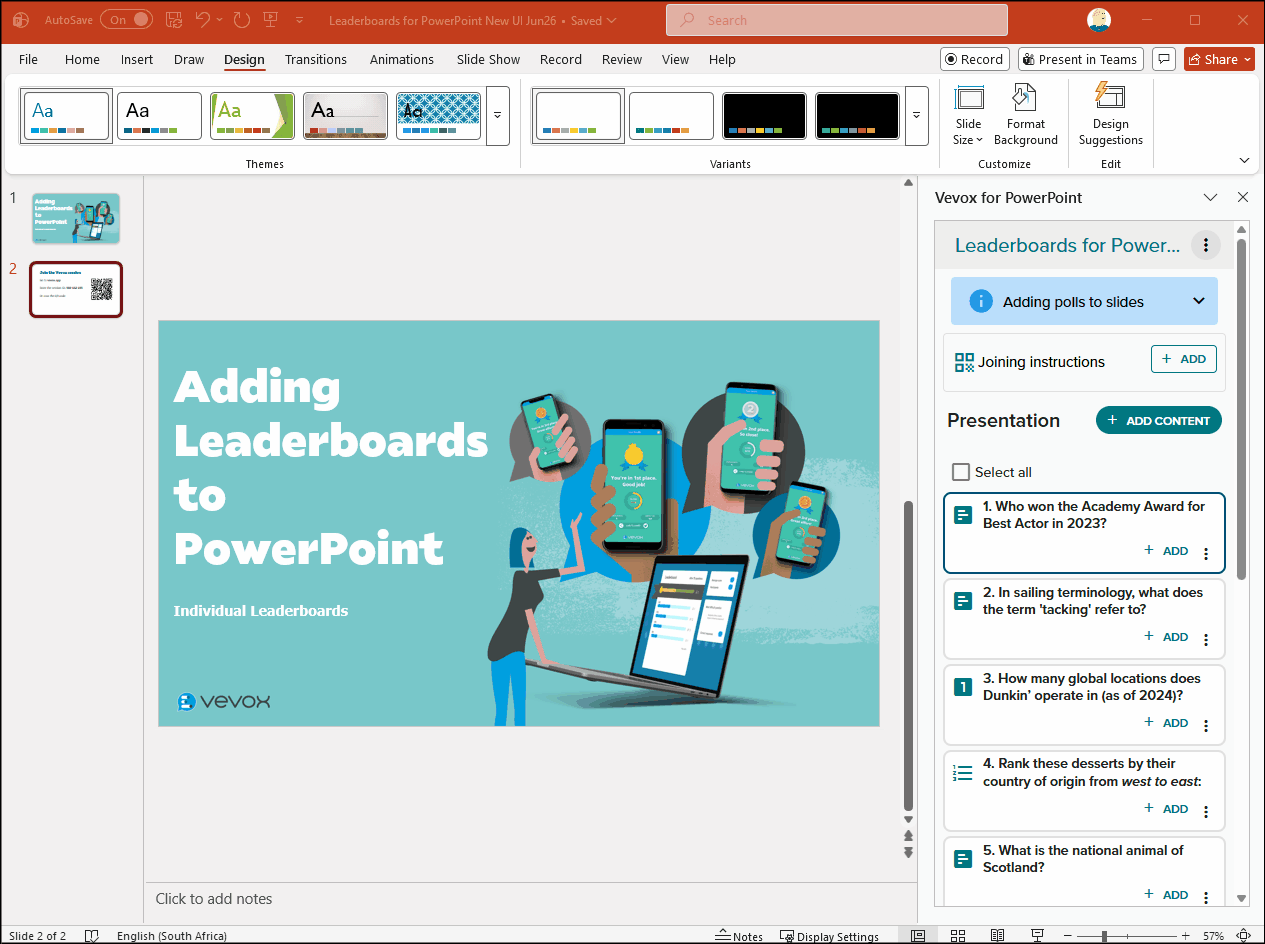This screenshot has width=1265, height=944.
Task: Tick the Select all checkbox
Action: 961,472
